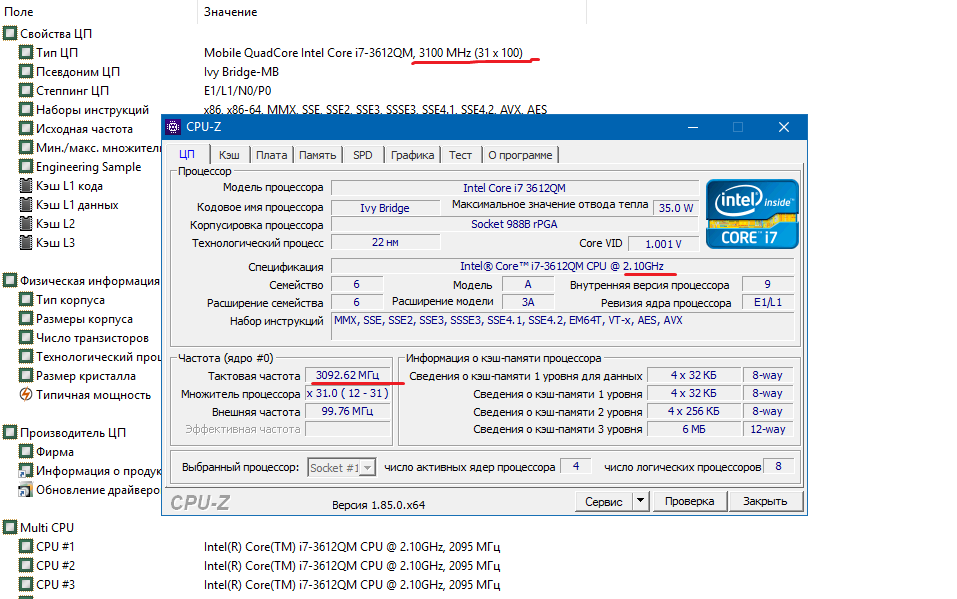Click the Ревизия ядра E1/L1 value
Screen dimensions: 957x599
[768, 302]
